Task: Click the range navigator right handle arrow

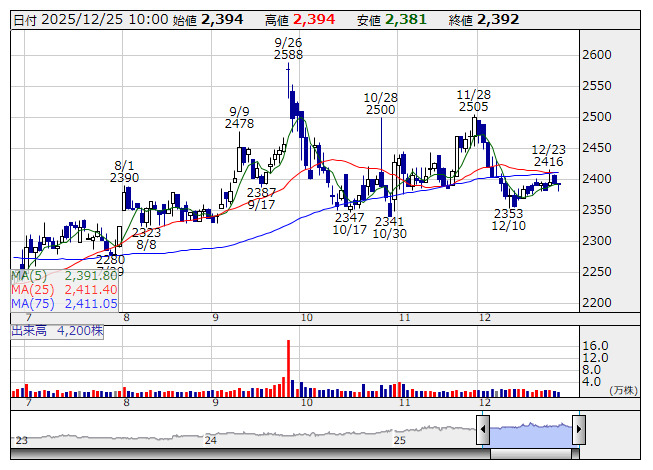Action: 579,429
